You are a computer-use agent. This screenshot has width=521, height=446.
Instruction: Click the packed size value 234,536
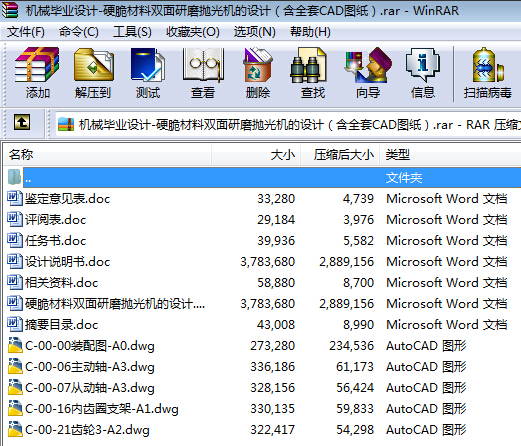tap(351, 346)
